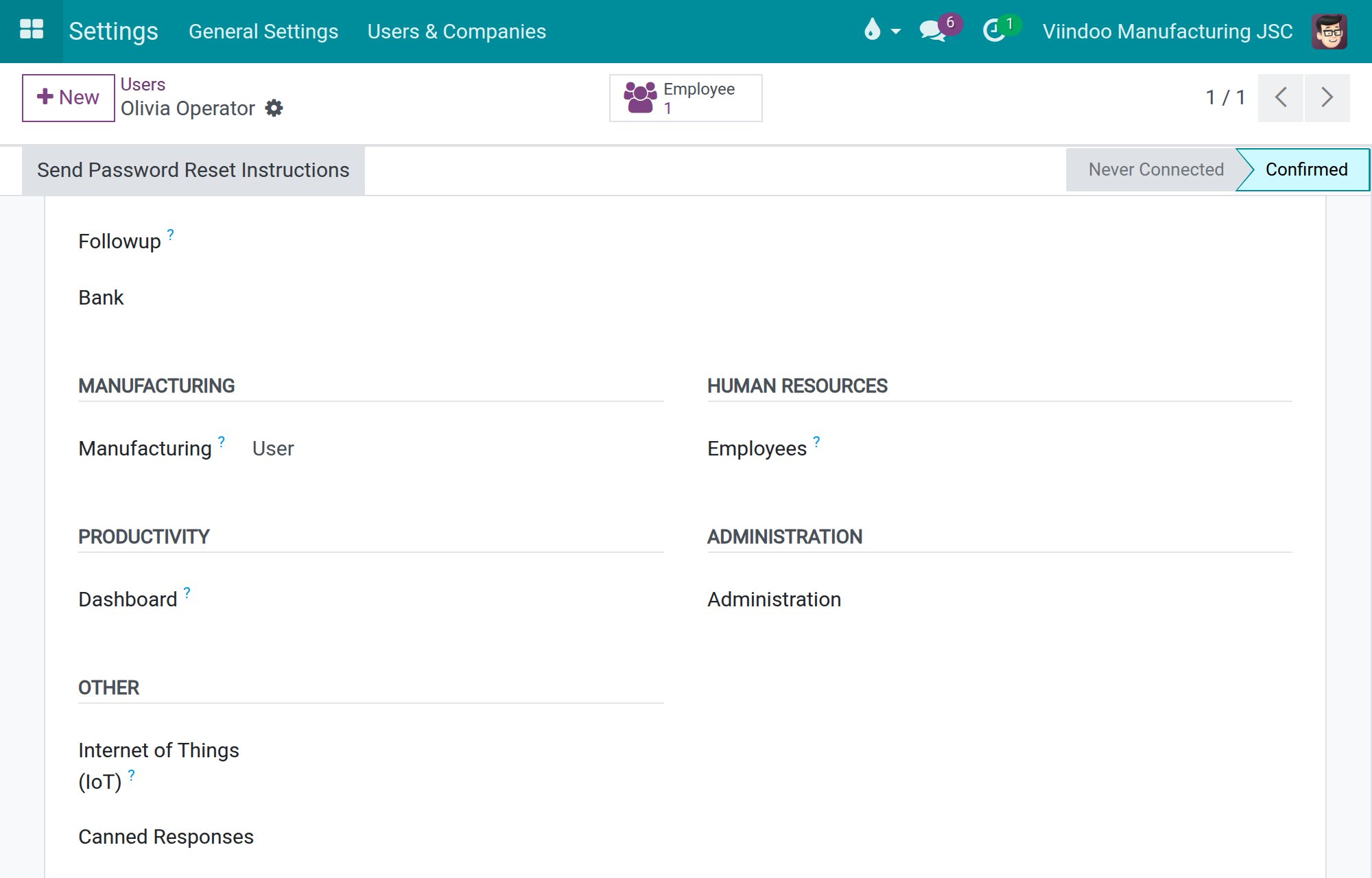Click the Bank field label
The width and height of the screenshot is (1372, 878).
tap(101, 298)
